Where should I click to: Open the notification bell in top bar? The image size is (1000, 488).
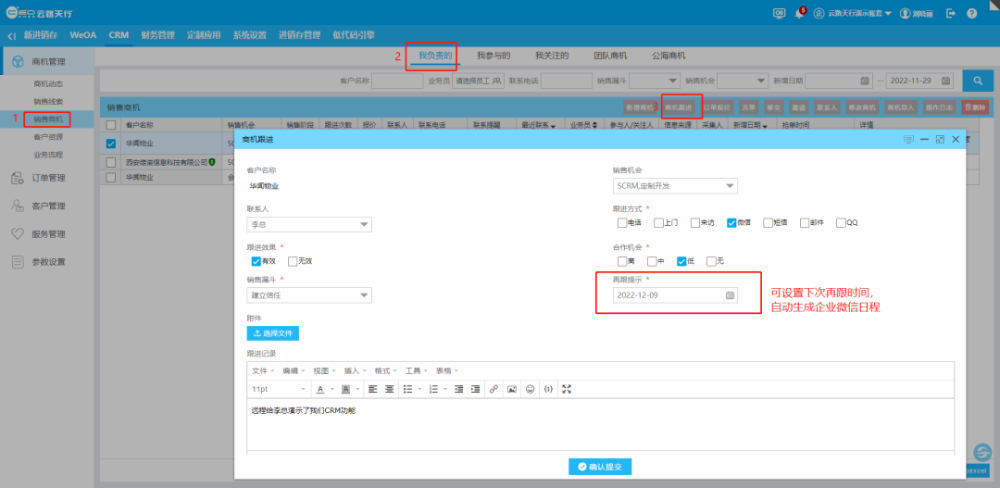pos(798,13)
